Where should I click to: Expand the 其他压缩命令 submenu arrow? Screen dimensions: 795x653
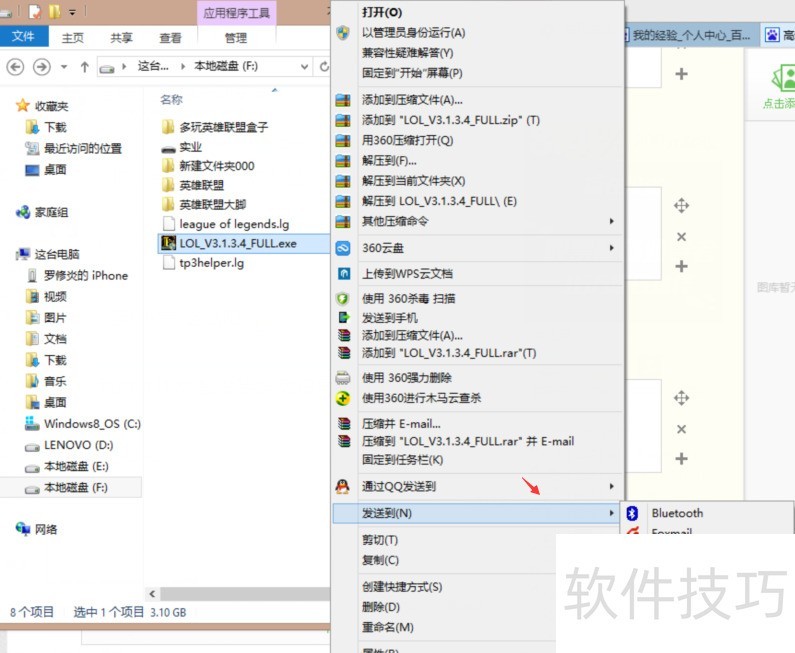(x=611, y=221)
